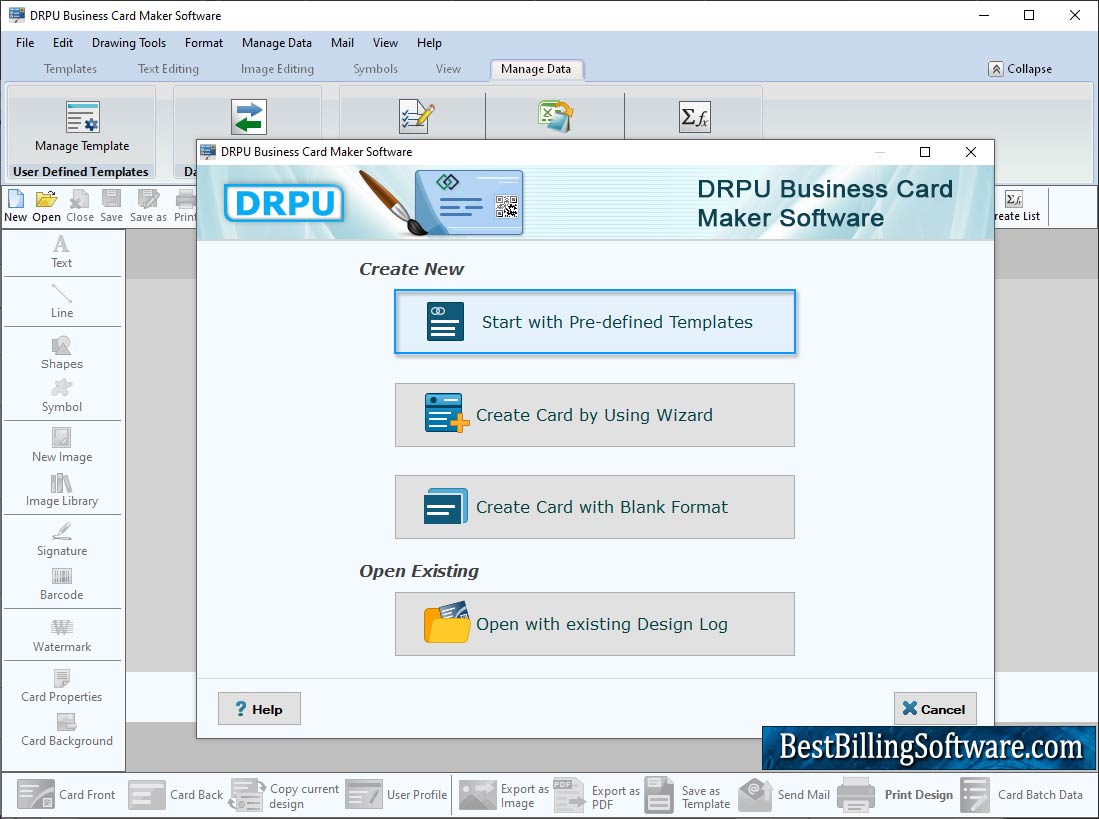Open the Manage Data menu

pos(277,43)
